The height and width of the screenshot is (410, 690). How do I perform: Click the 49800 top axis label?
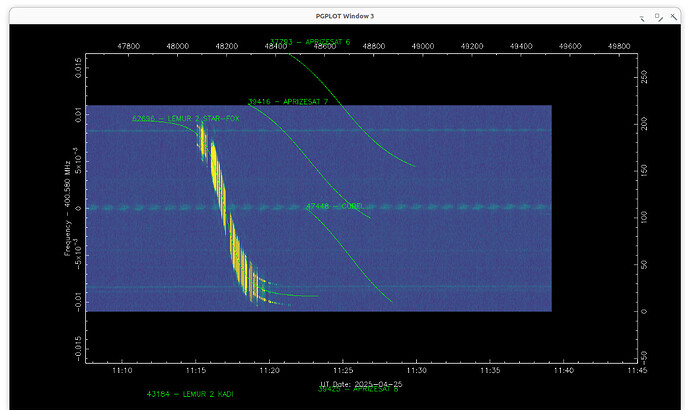pos(619,46)
